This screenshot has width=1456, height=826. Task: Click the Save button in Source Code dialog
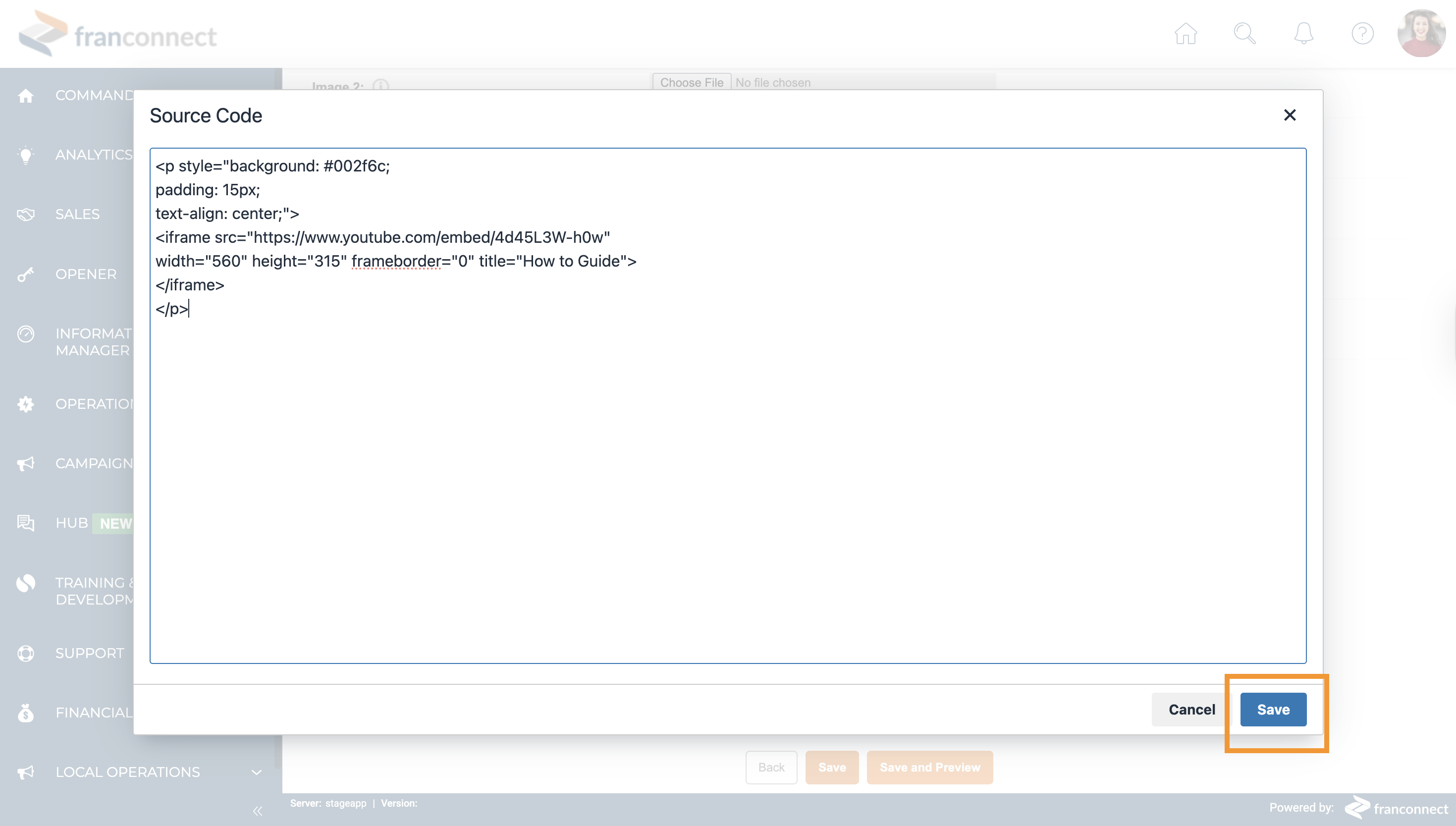[1273, 709]
